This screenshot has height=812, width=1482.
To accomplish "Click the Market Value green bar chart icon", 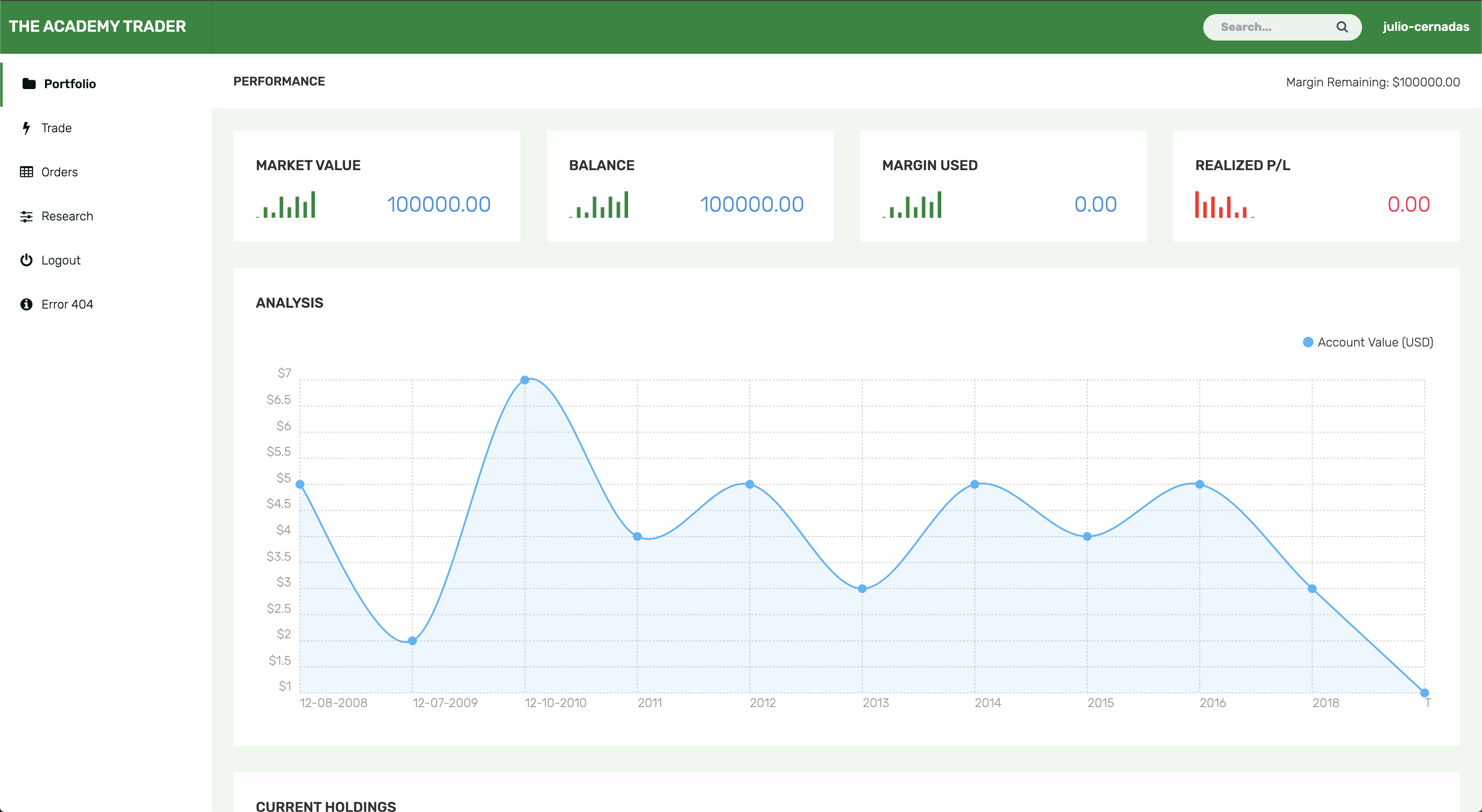I will (286, 205).
